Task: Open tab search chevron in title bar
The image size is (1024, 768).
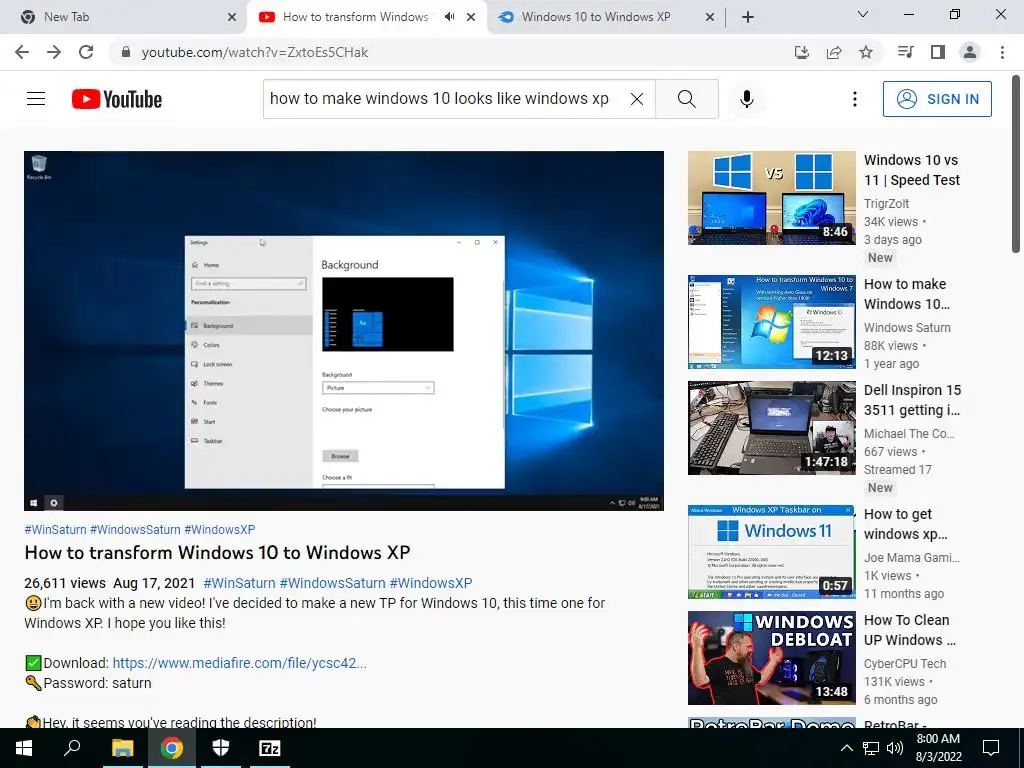Action: click(863, 14)
